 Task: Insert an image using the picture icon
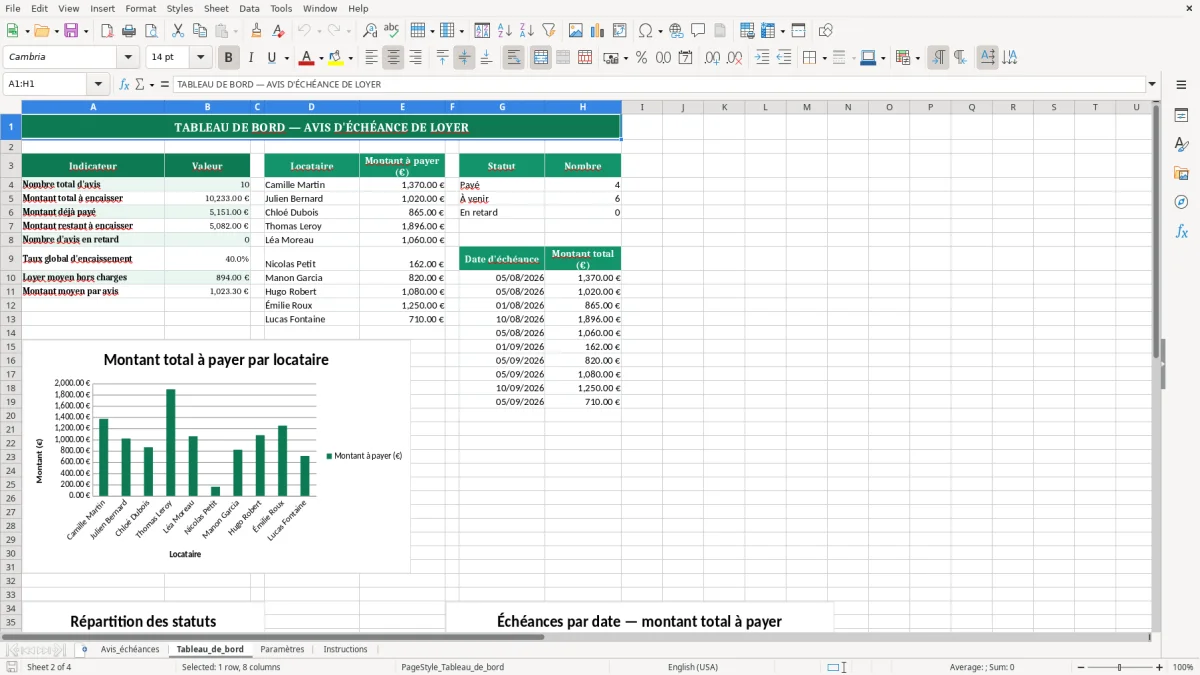(576, 31)
